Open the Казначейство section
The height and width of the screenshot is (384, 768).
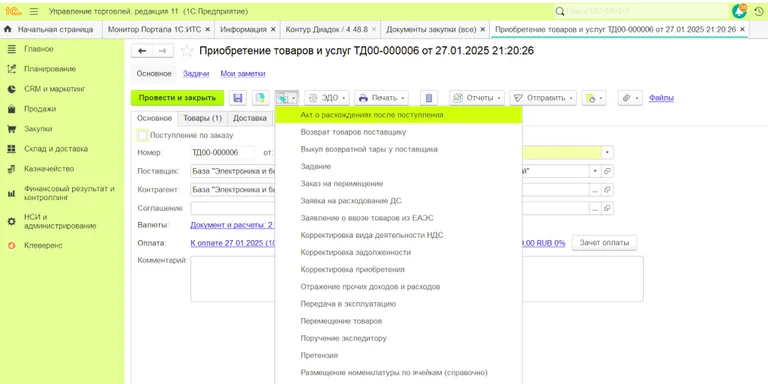49,168
